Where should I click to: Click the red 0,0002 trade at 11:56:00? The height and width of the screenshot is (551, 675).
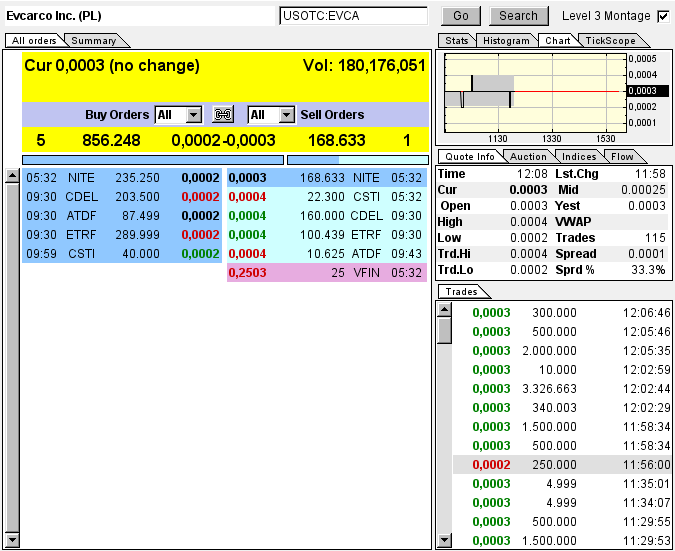coord(562,464)
